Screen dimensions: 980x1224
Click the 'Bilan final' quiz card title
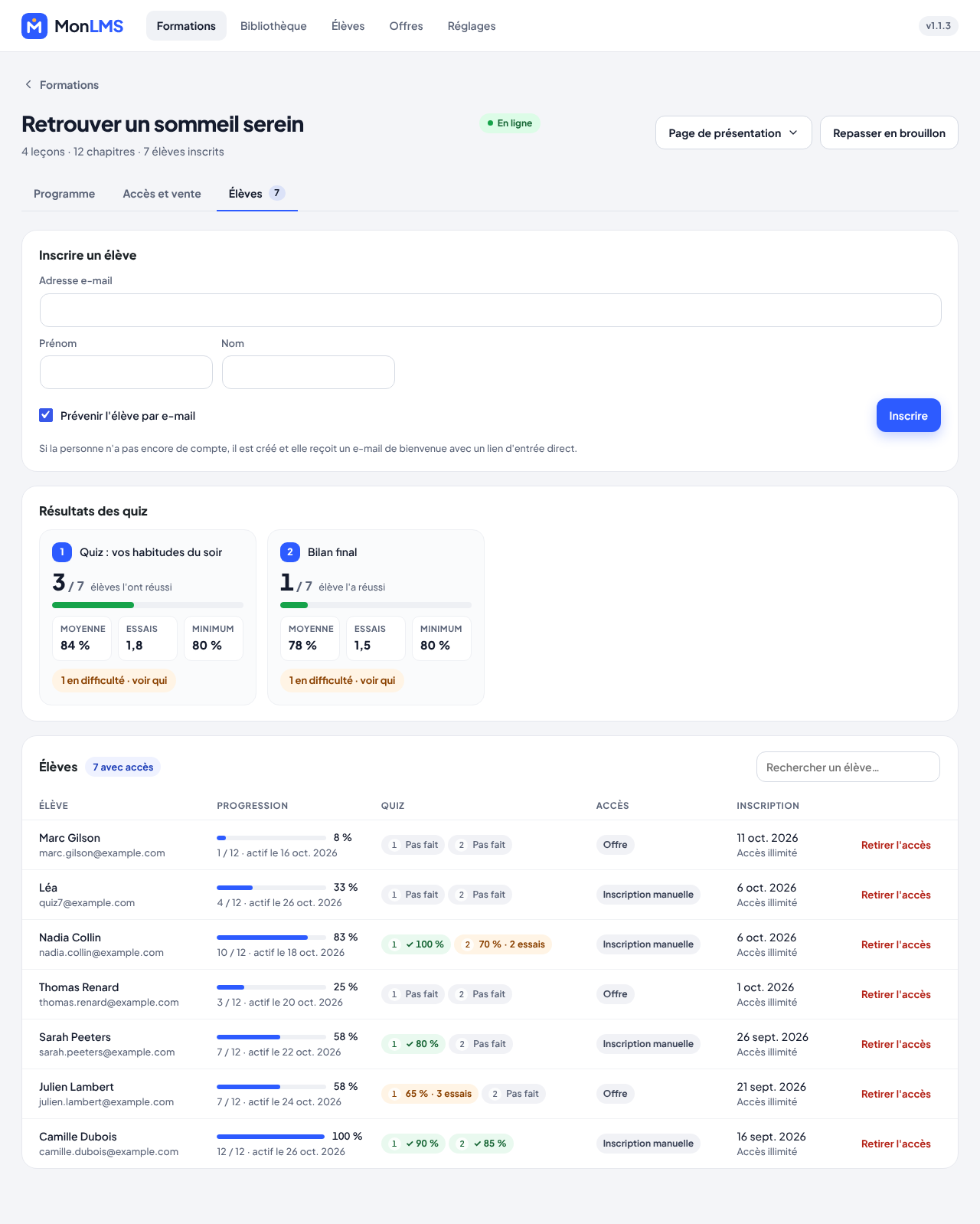pos(332,552)
